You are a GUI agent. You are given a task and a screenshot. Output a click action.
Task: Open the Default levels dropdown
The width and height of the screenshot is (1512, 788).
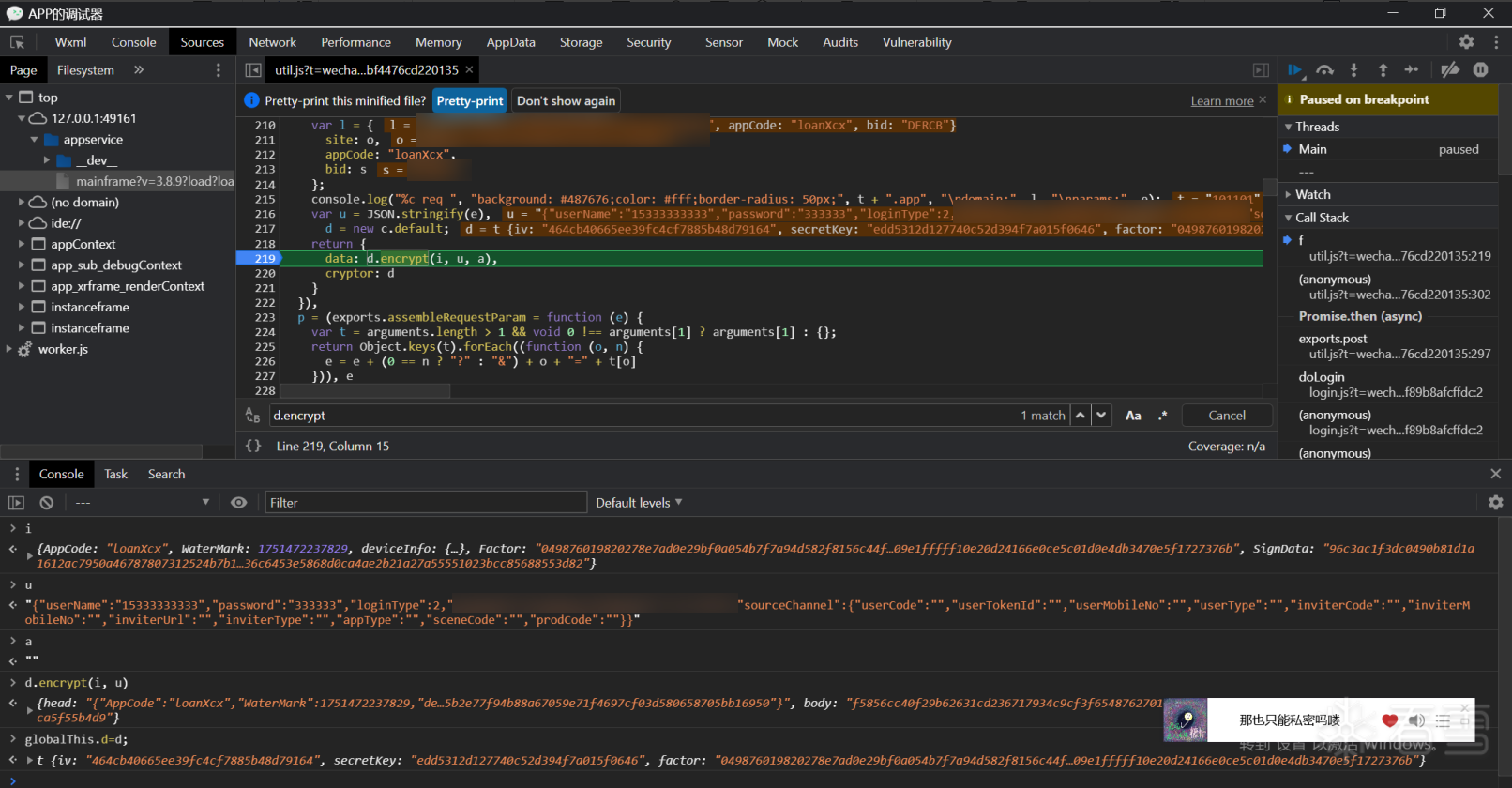coord(639,503)
